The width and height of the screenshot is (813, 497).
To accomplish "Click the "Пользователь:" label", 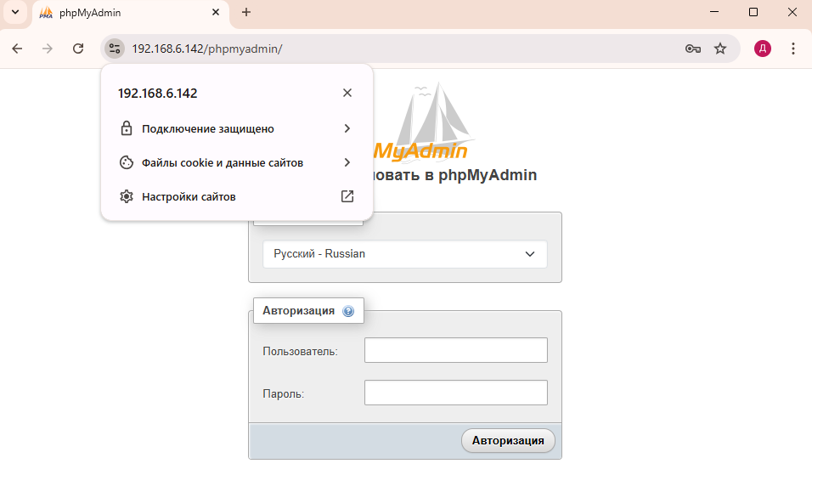I will (x=300, y=351).
